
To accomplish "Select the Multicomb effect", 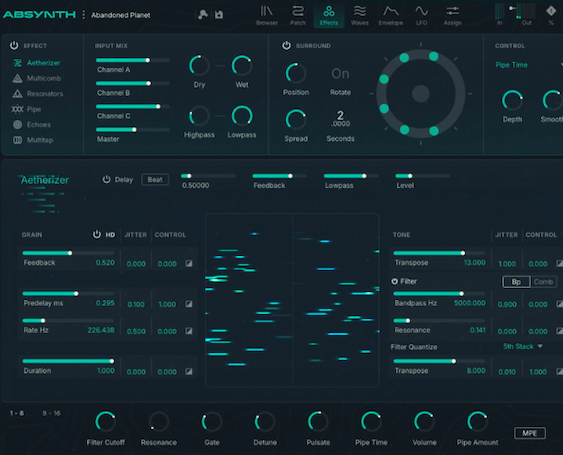I will click(37, 78).
